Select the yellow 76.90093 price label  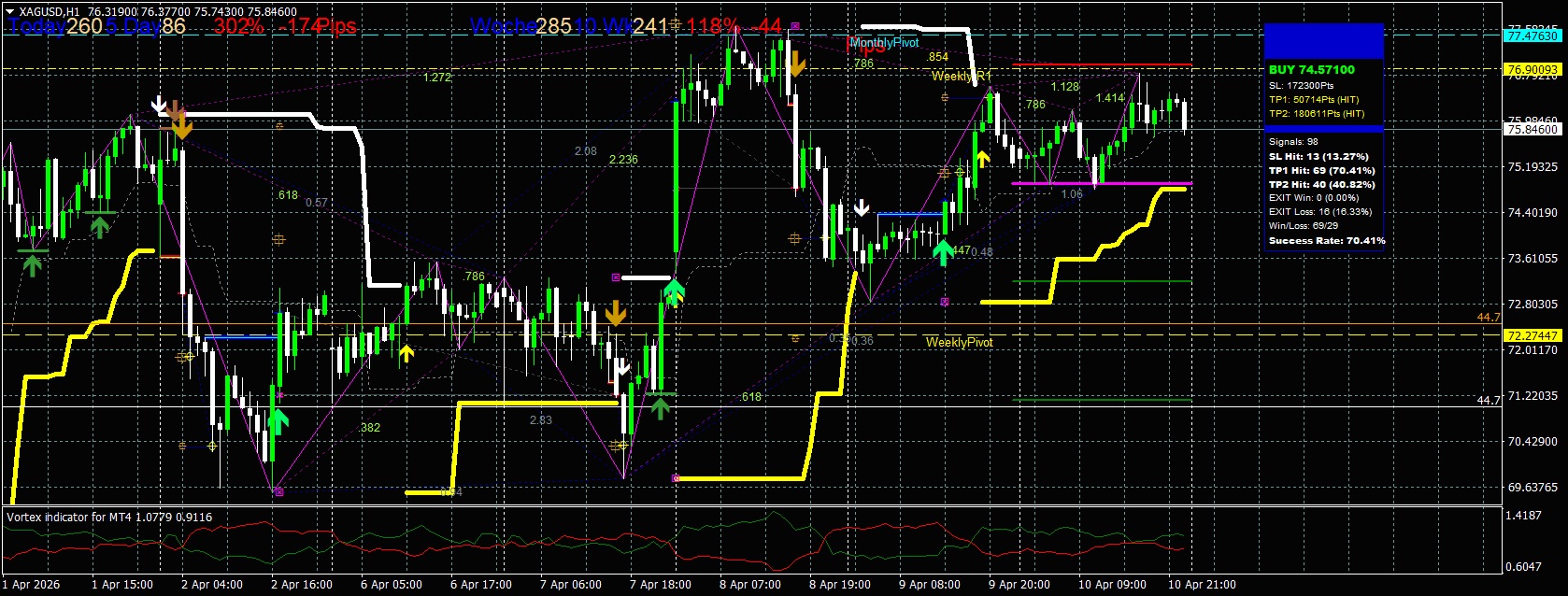(1532, 70)
